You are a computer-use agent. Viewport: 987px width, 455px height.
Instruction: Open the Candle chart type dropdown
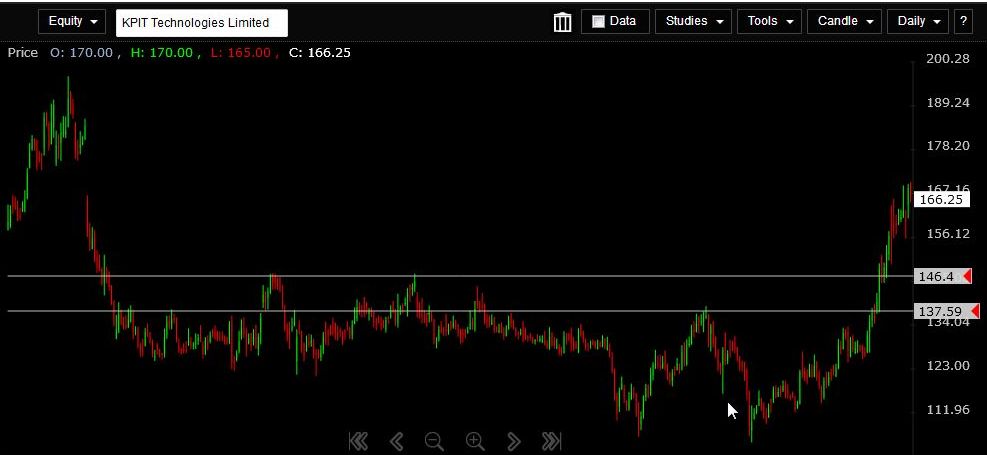click(x=844, y=22)
